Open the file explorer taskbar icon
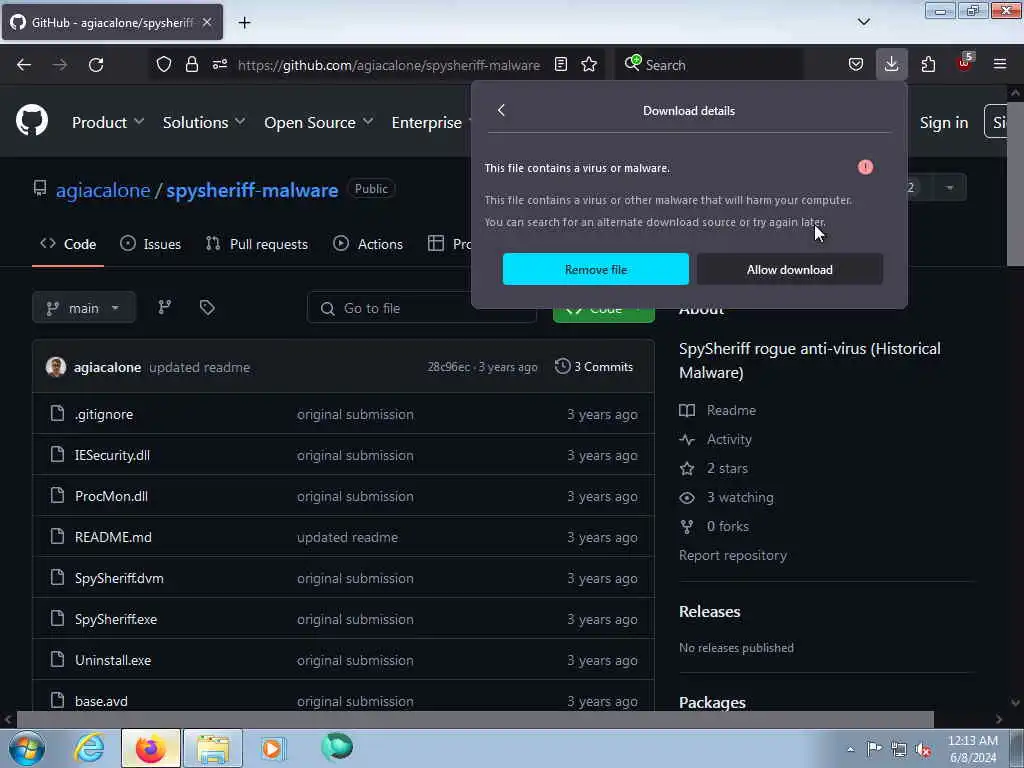This screenshot has width=1024, height=768. [x=213, y=748]
